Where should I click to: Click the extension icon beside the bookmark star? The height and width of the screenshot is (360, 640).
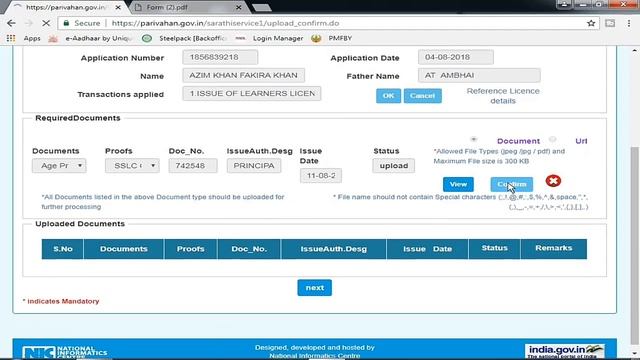pos(610,23)
